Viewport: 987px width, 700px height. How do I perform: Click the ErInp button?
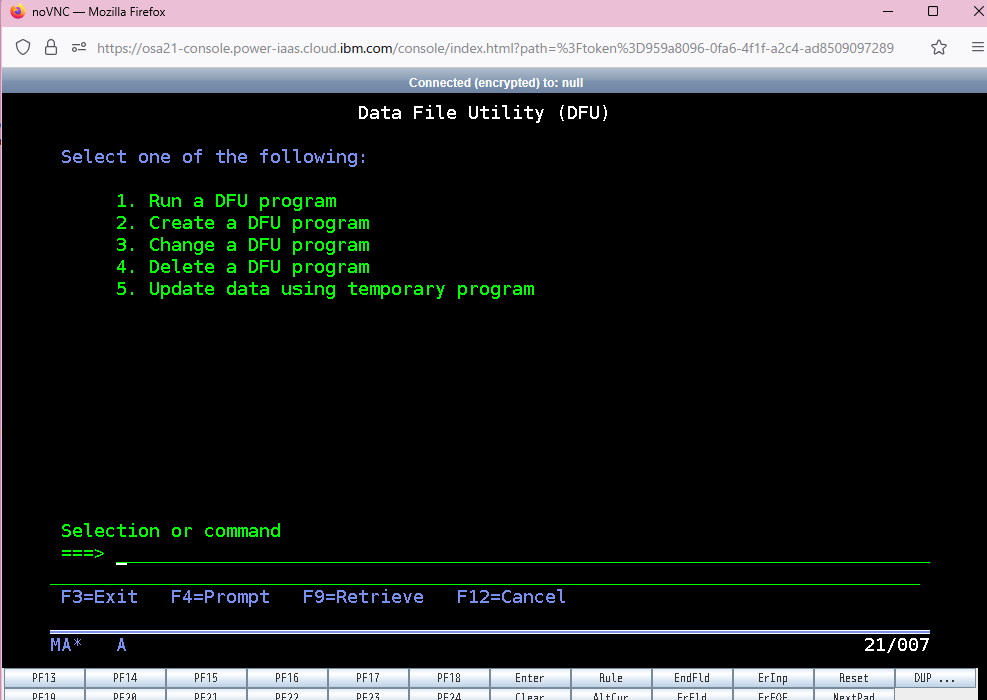point(773,678)
